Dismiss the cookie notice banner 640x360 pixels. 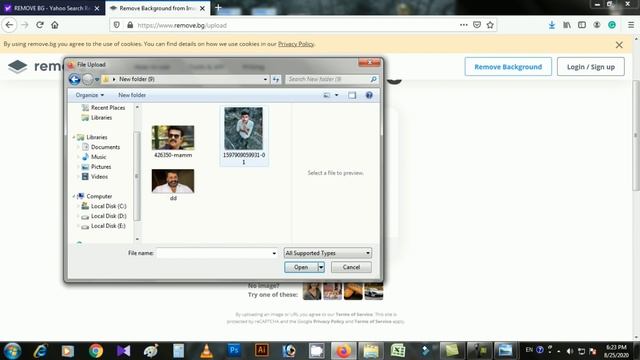coord(619,45)
